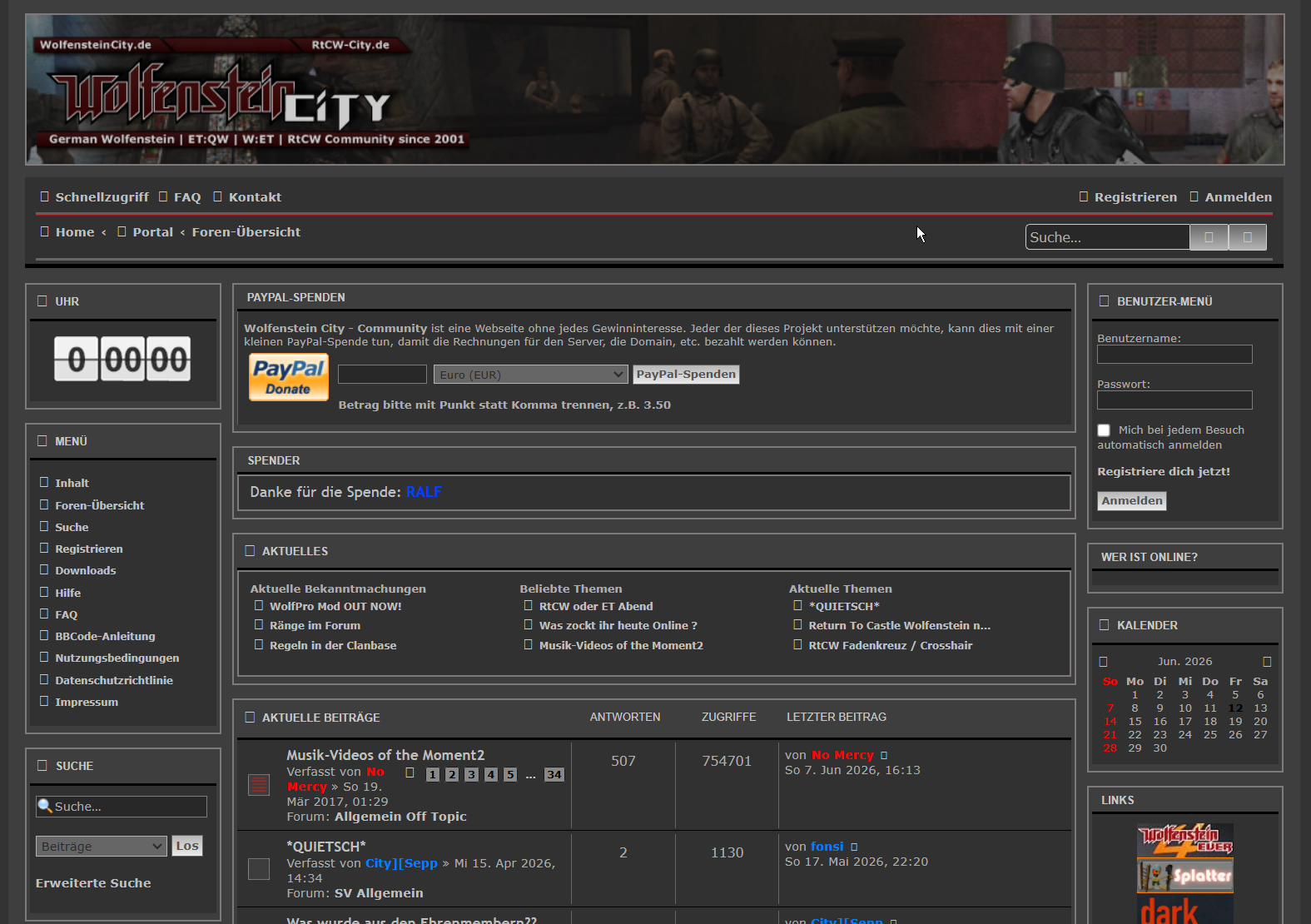1311x924 pixels.
Task: Open the SV Allgemein forum link
Action: (x=379, y=893)
